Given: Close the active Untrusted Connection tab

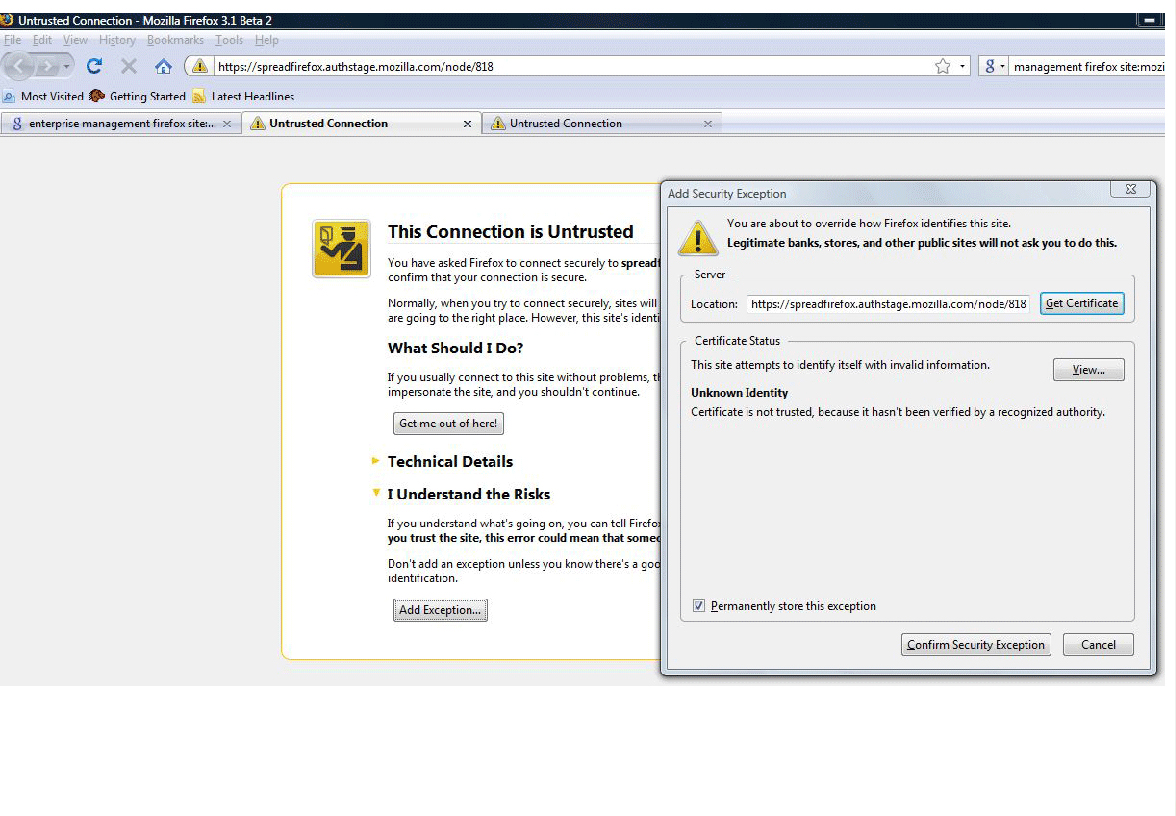Looking at the screenshot, I should 467,124.
